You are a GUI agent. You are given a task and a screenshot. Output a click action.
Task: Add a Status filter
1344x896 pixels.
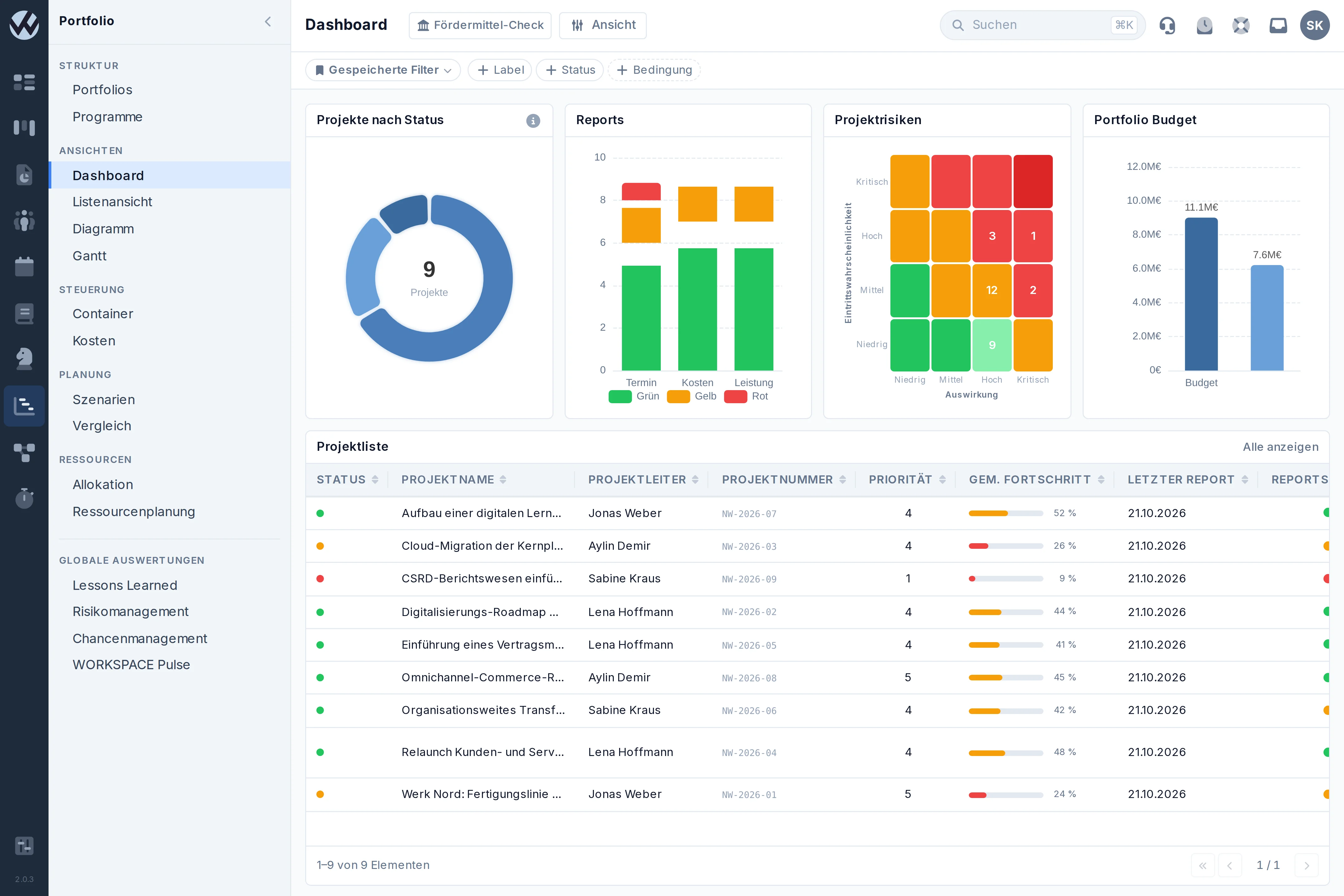570,70
